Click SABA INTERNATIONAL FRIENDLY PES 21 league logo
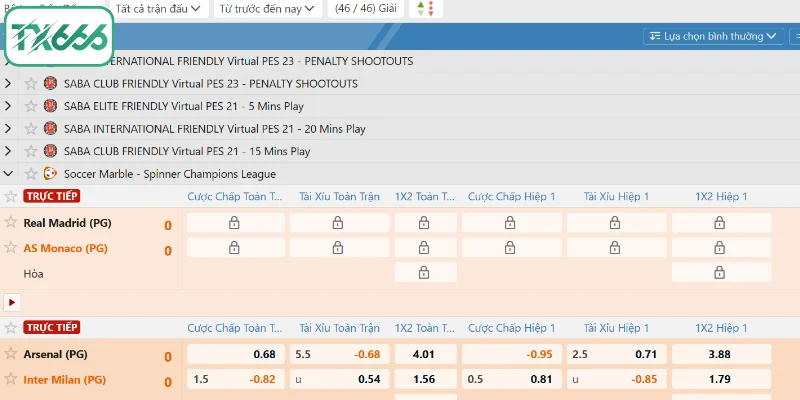800x400 pixels. coord(50,129)
